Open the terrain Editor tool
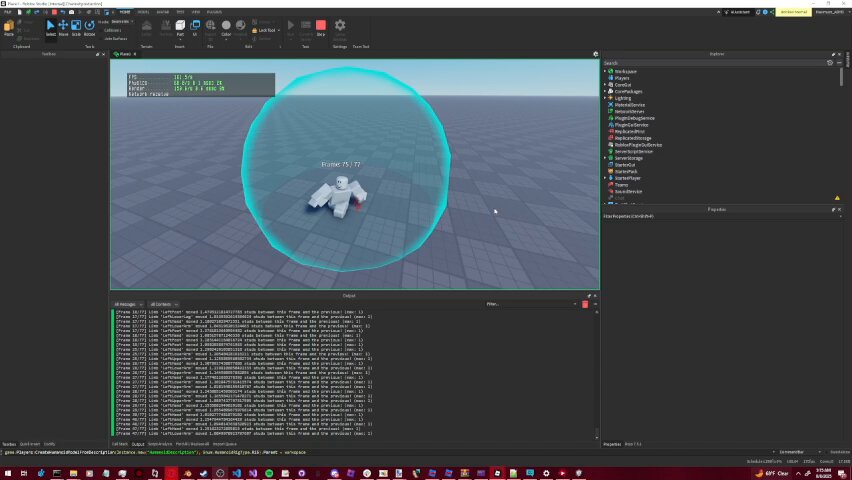The width and height of the screenshot is (852, 480). [147, 28]
